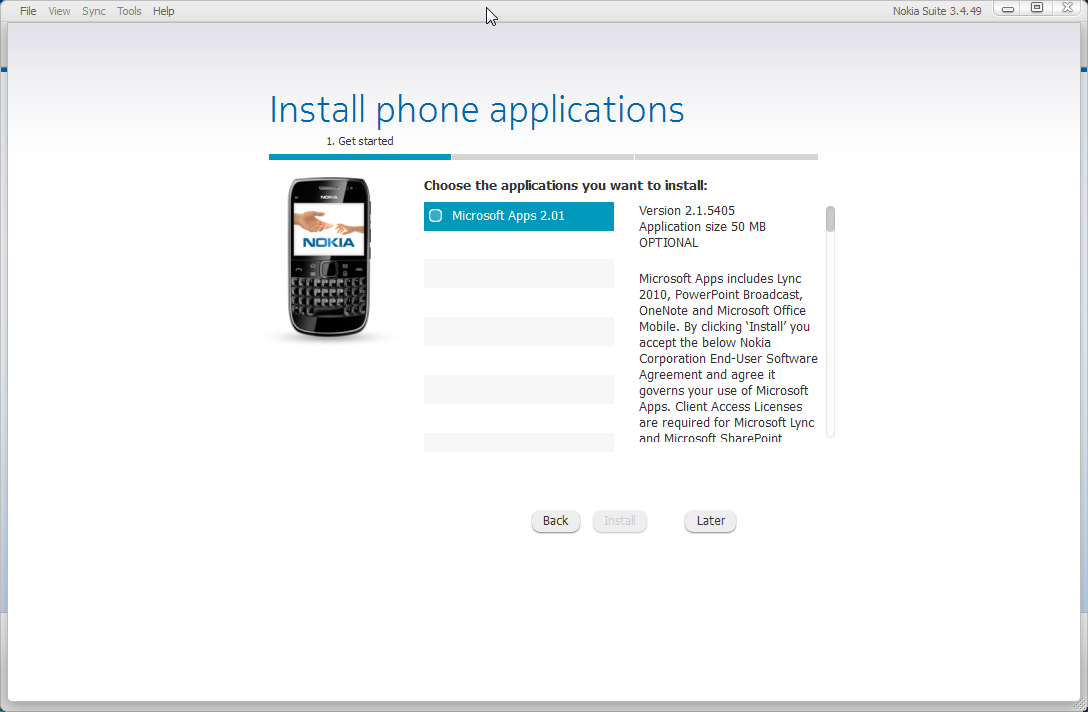Click the Later button
This screenshot has height=712, width=1088.
[710, 520]
